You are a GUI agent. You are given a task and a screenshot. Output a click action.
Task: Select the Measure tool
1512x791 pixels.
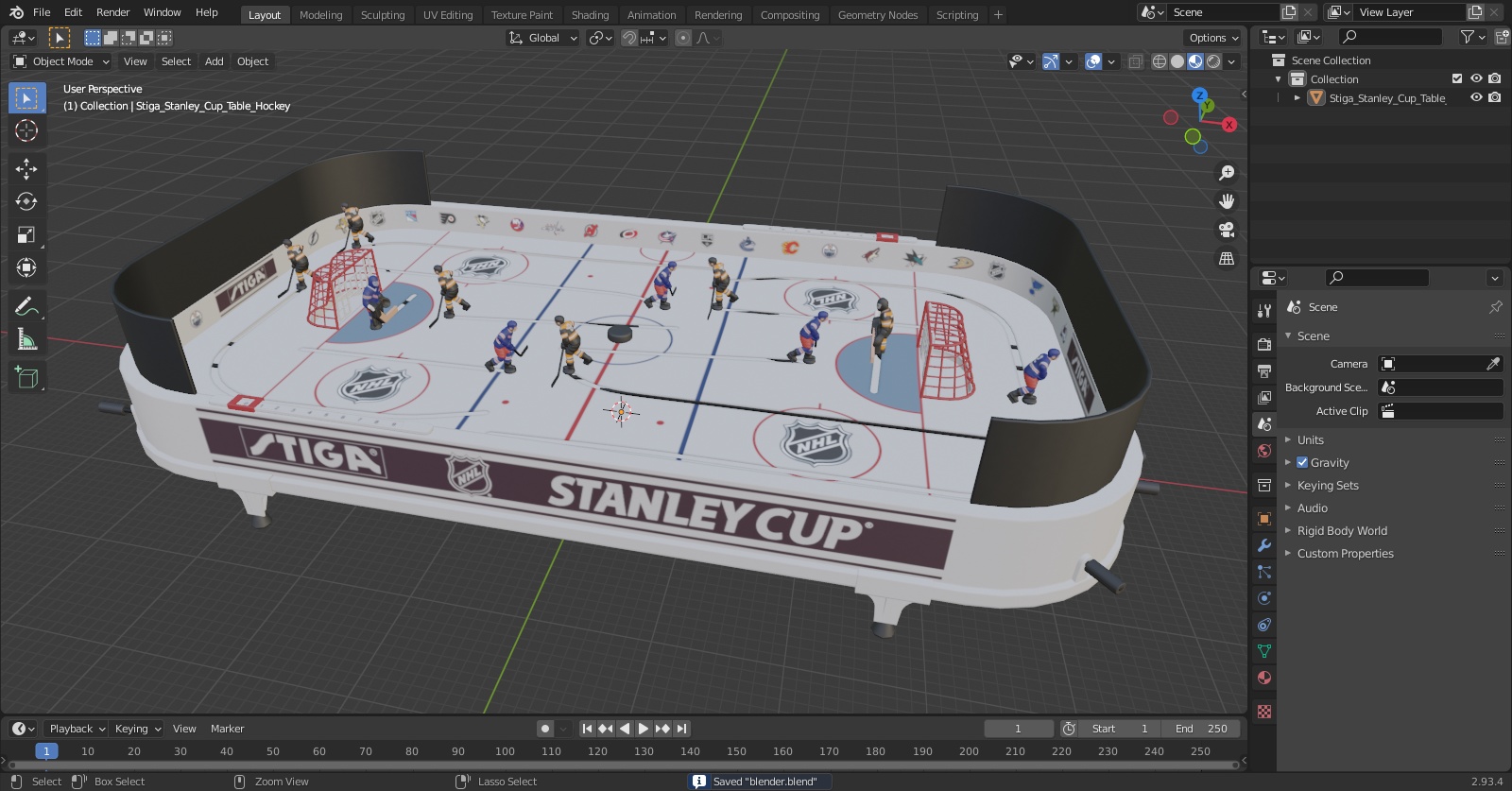(26, 338)
